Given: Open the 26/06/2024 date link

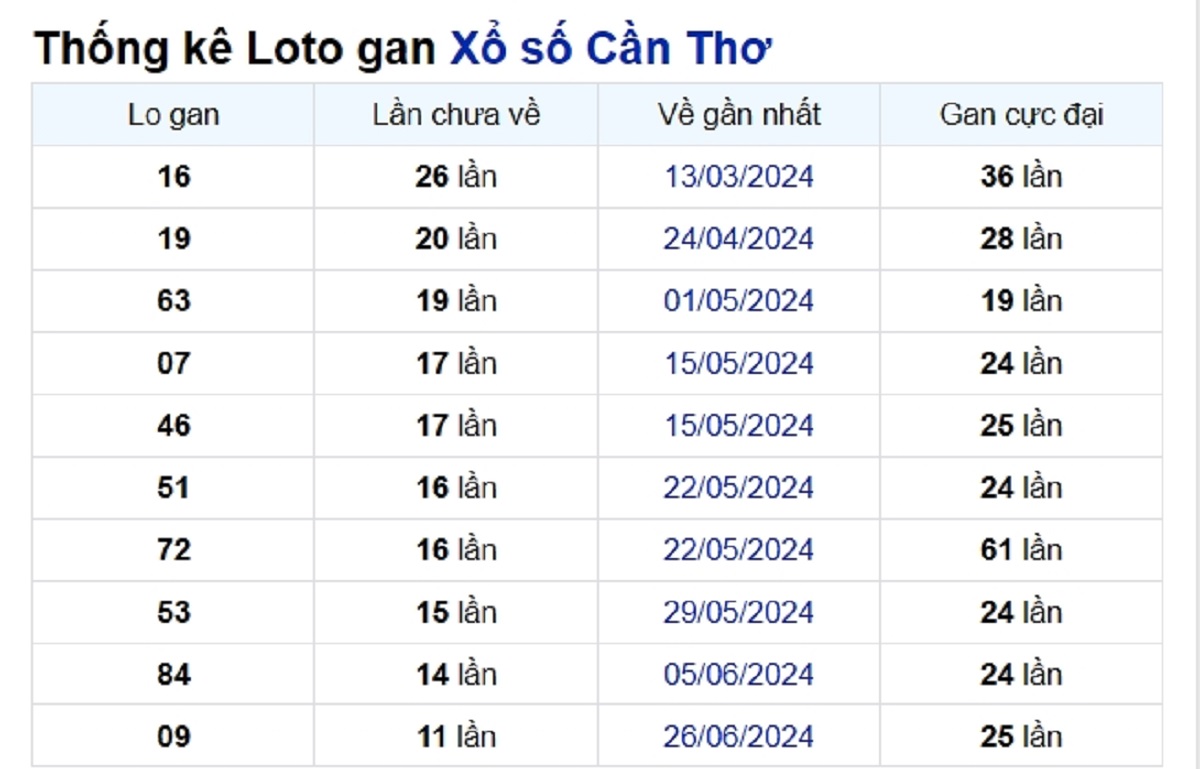Looking at the screenshot, I should (x=739, y=737).
